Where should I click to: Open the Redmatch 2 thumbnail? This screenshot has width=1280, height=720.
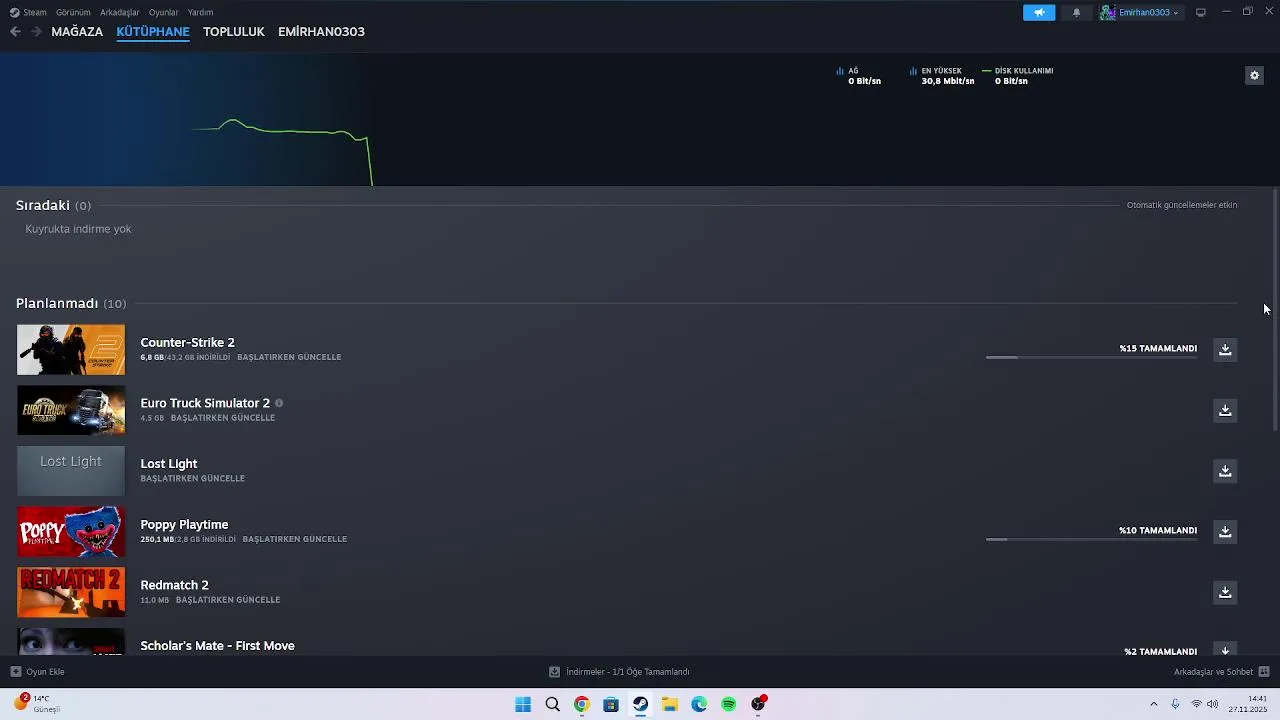click(71, 592)
